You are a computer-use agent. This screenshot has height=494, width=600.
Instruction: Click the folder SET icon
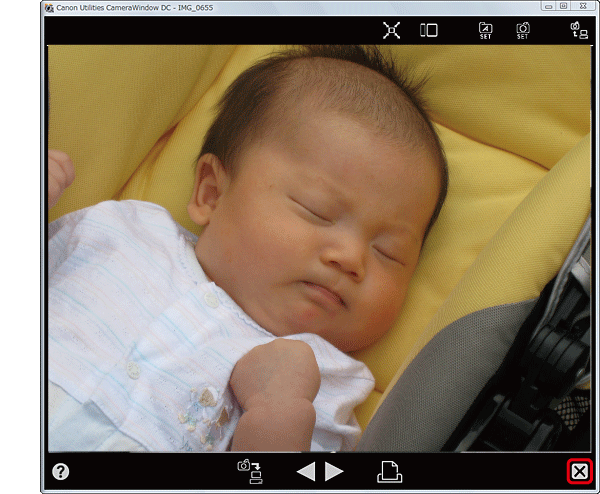[486, 30]
